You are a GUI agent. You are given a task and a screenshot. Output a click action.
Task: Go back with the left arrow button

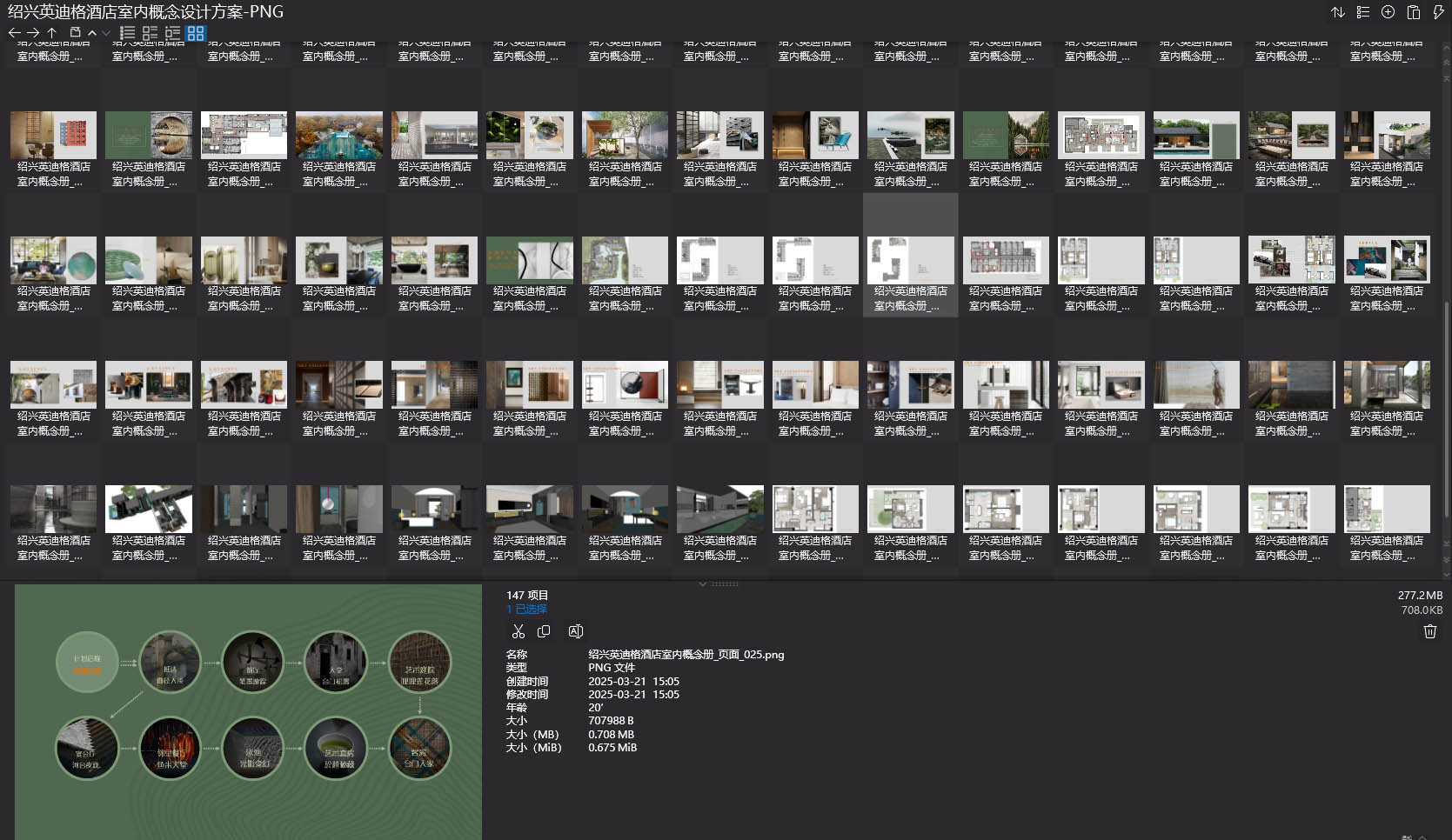coord(14,33)
